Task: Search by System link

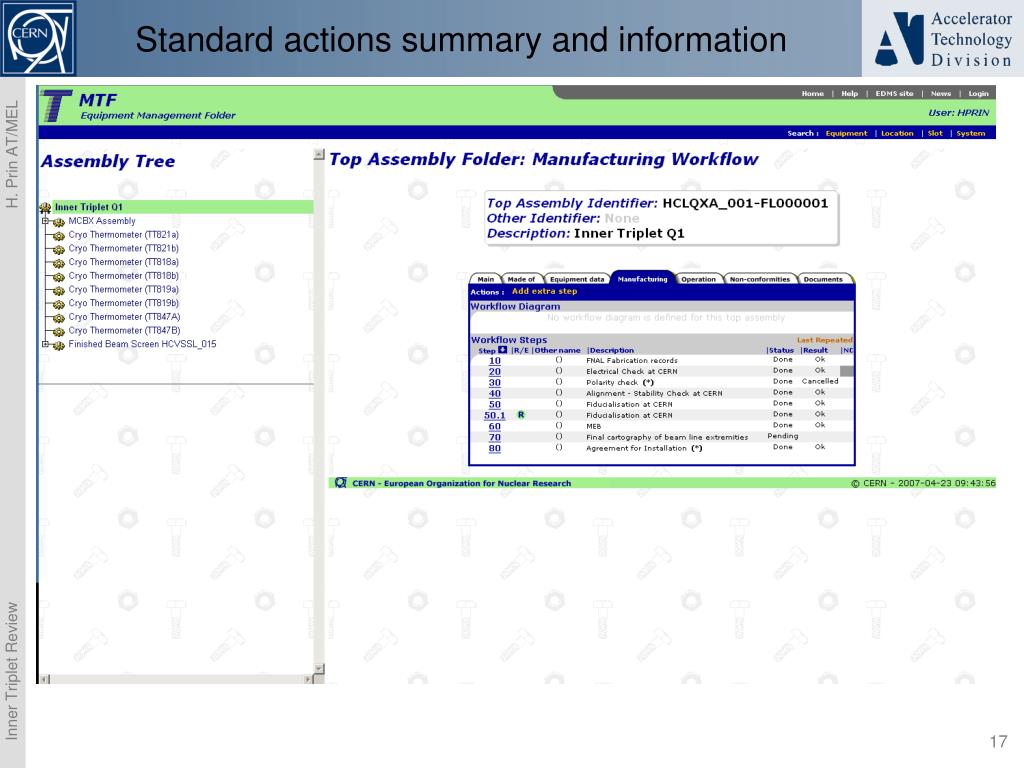Action: pyautogui.click(x=970, y=133)
